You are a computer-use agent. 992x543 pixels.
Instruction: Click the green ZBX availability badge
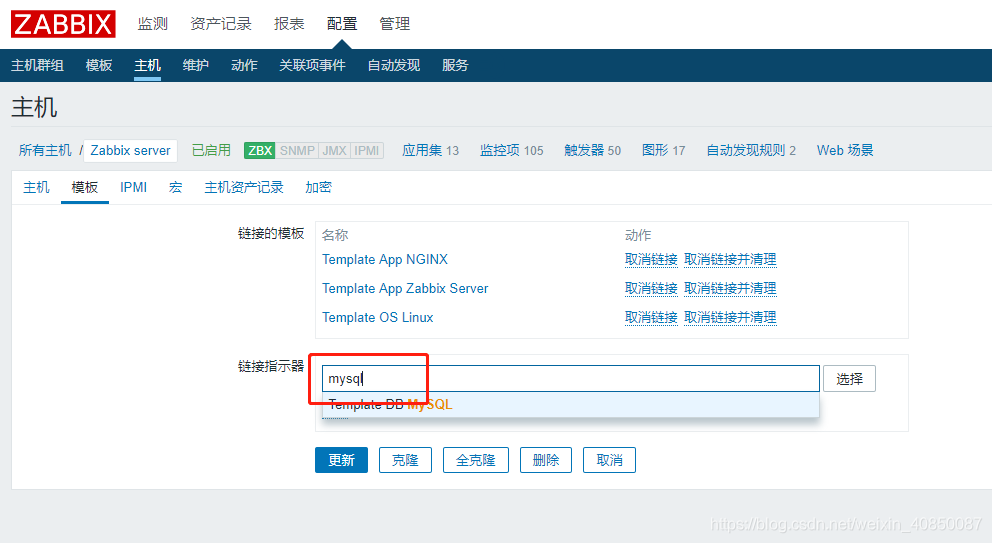tap(260, 151)
